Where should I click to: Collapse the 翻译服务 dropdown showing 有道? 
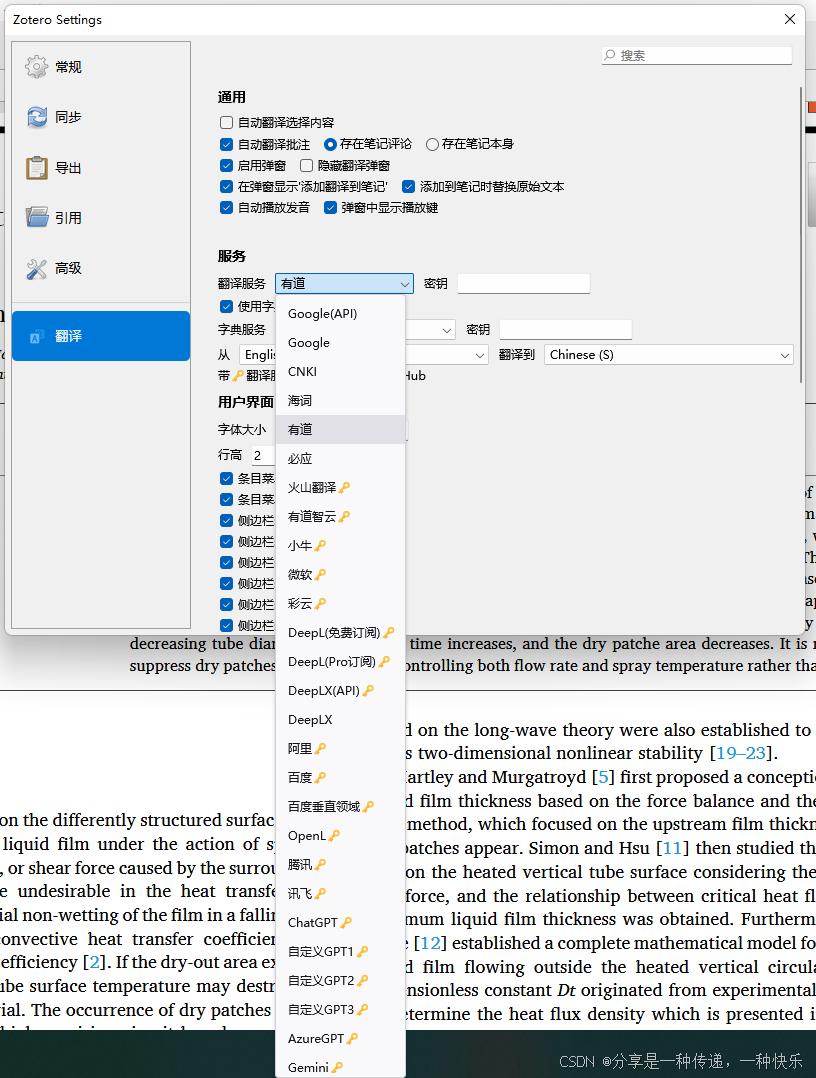coord(344,283)
